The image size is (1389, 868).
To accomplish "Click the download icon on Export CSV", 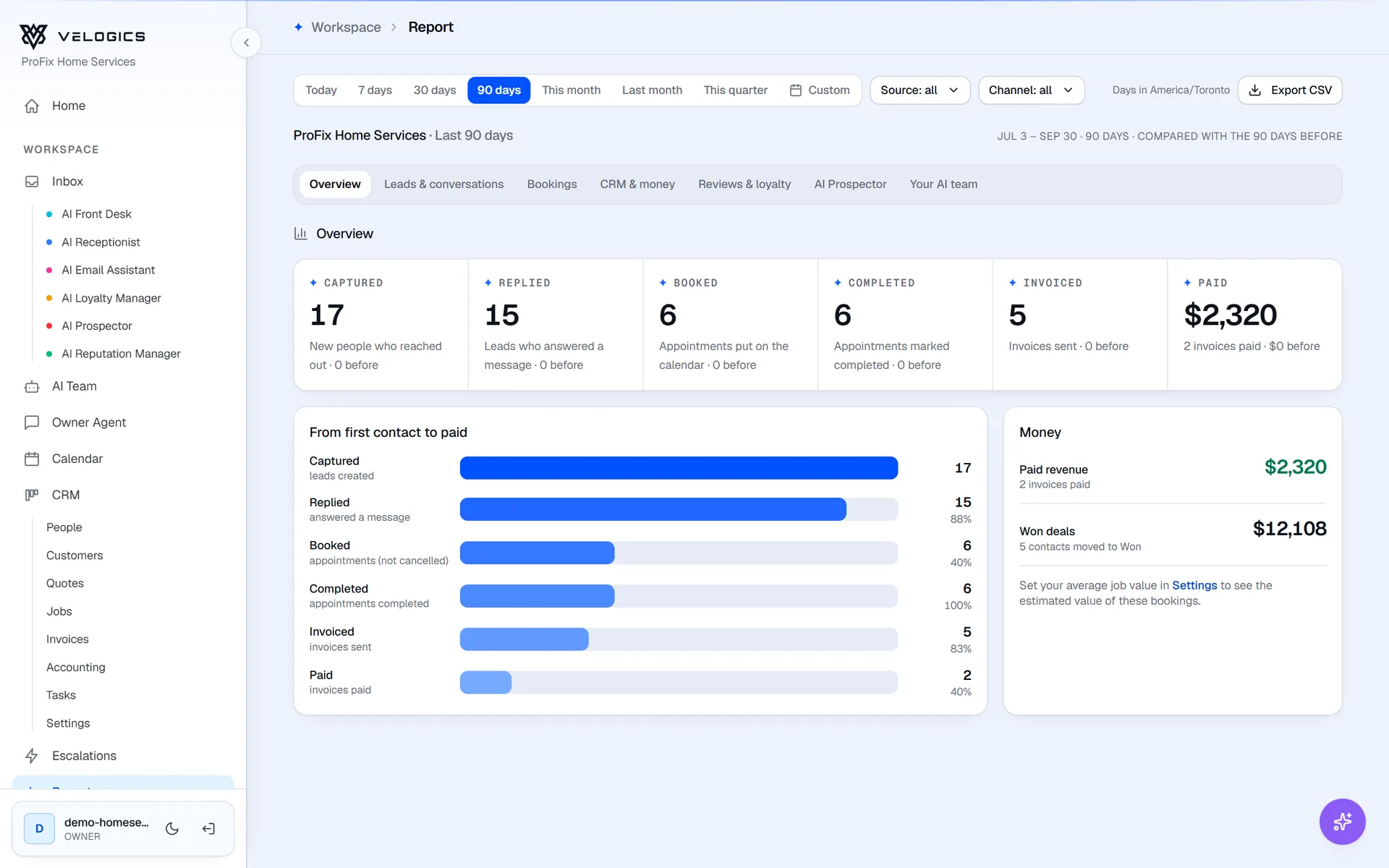I will 1255,90.
